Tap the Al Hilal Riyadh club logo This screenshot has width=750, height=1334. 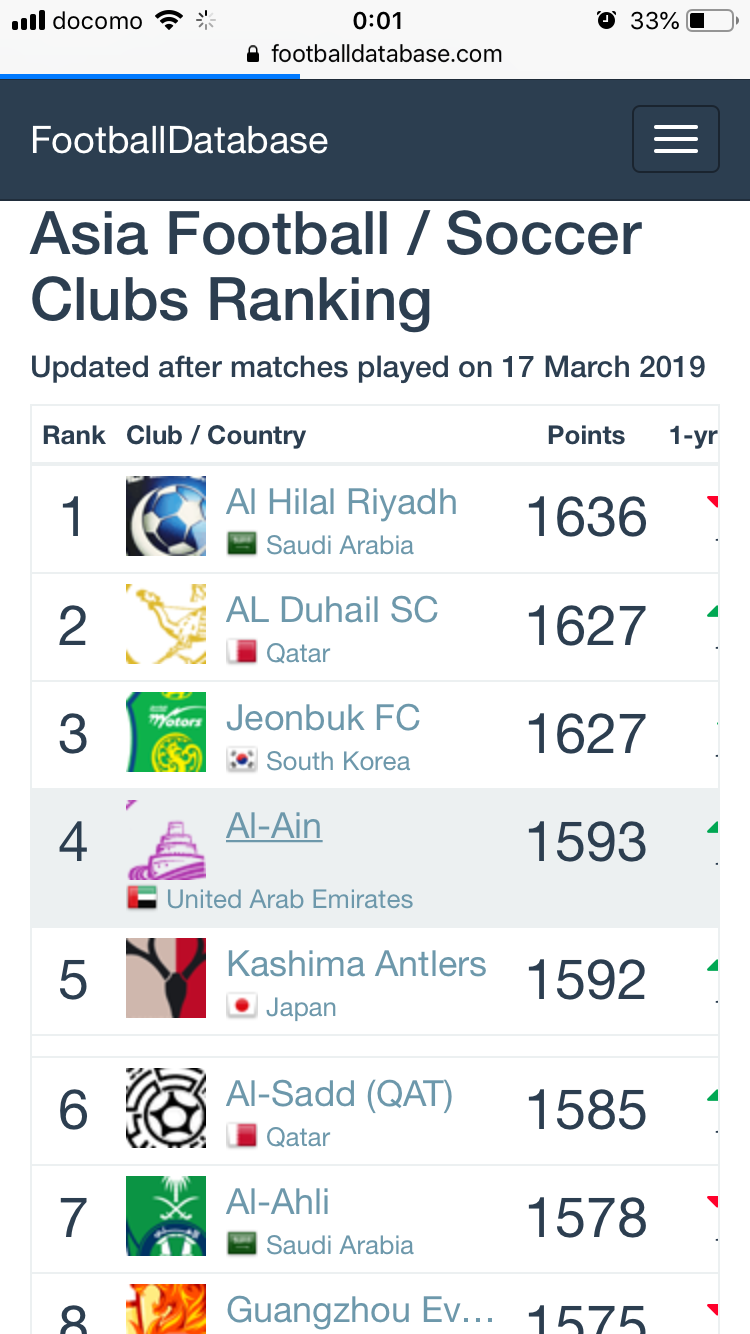click(166, 516)
